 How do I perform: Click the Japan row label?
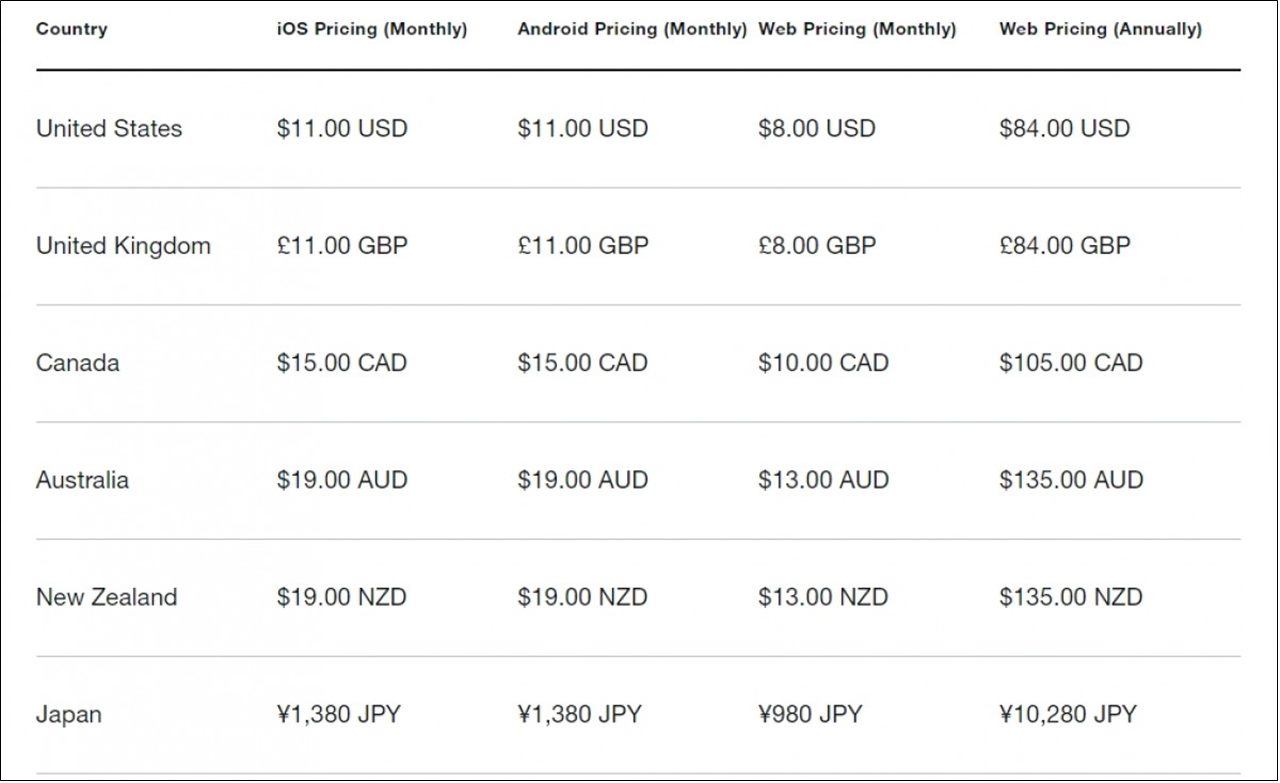click(68, 714)
